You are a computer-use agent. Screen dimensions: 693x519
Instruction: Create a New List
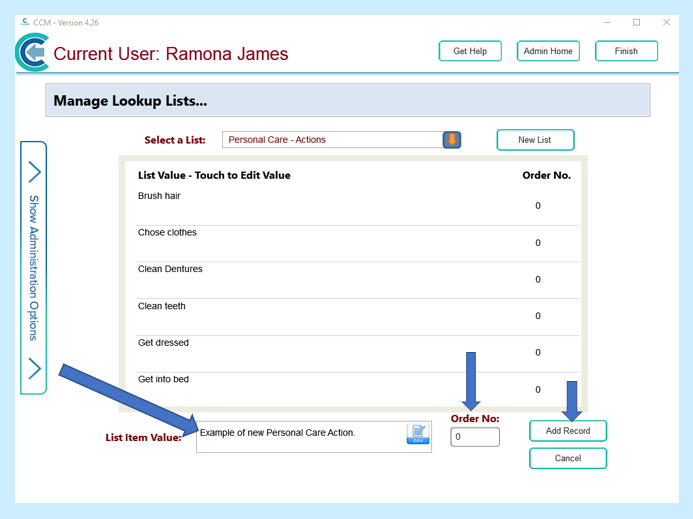pos(535,140)
